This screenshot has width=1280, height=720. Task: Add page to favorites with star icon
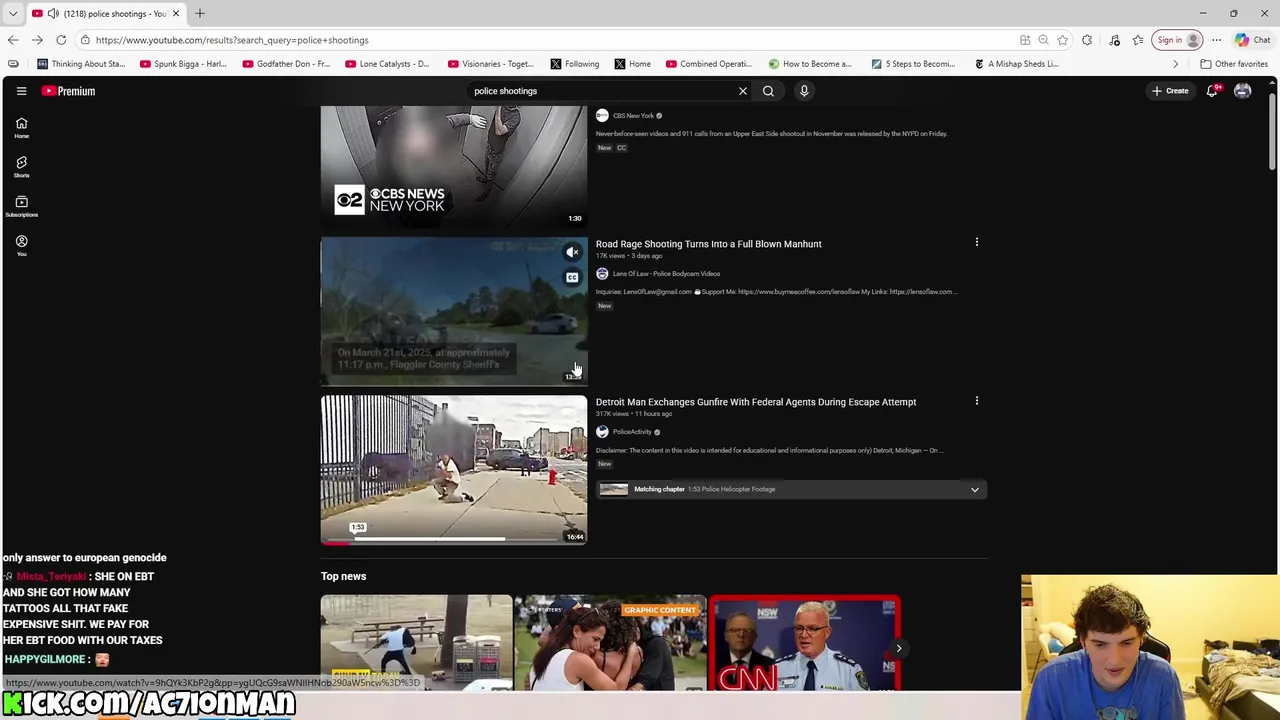tap(1062, 40)
